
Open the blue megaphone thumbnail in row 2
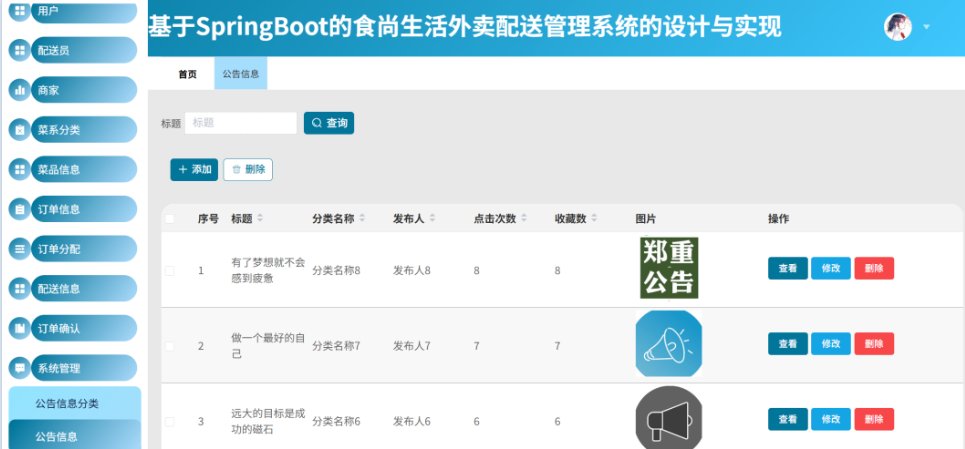coord(669,343)
